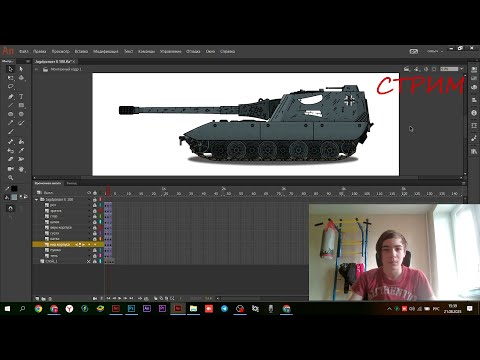Open the Правка menu
Screen dimensions: 480x360
tap(39, 51)
